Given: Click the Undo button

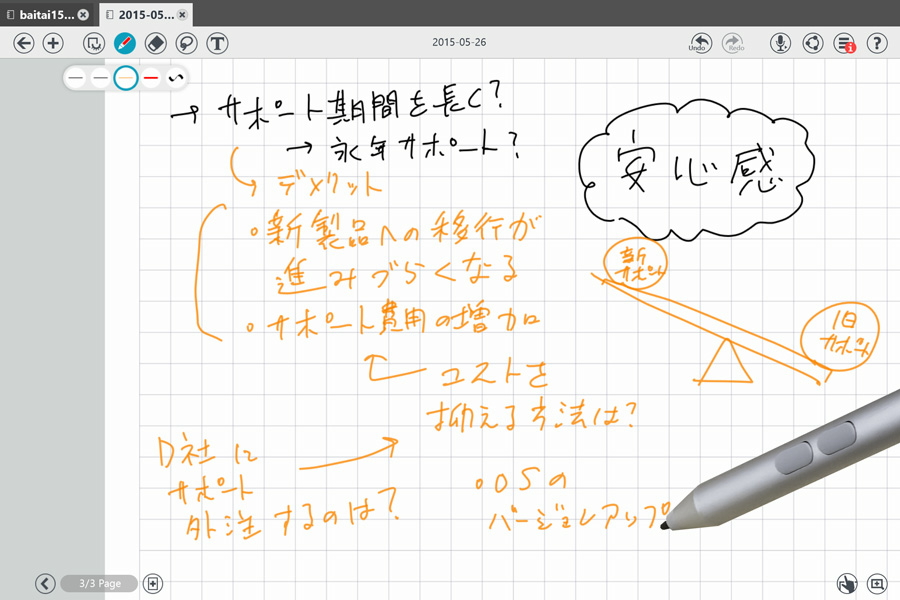Looking at the screenshot, I should click(x=700, y=43).
